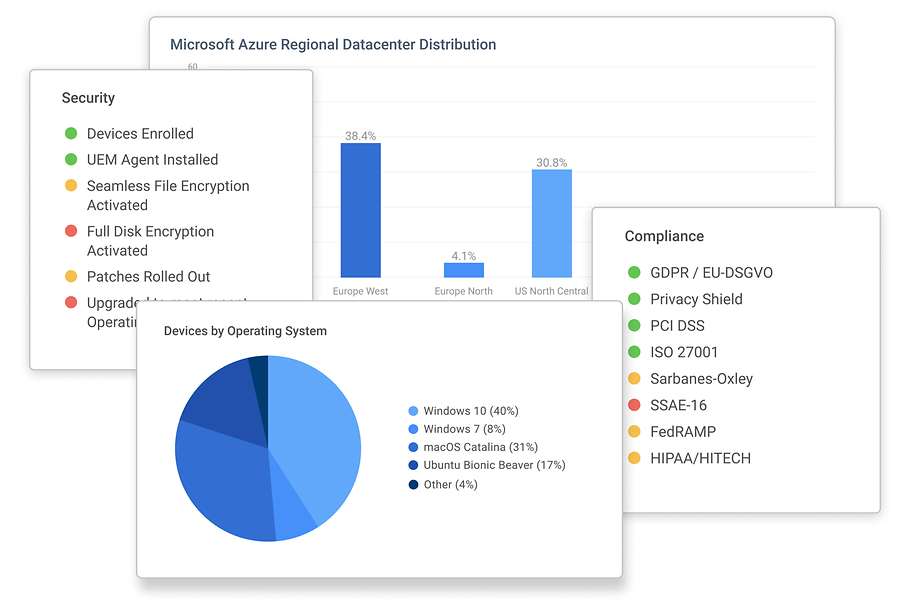Click the PCI DSS label
Image resolution: width=900 pixels, height=600 pixels.
[677, 326]
